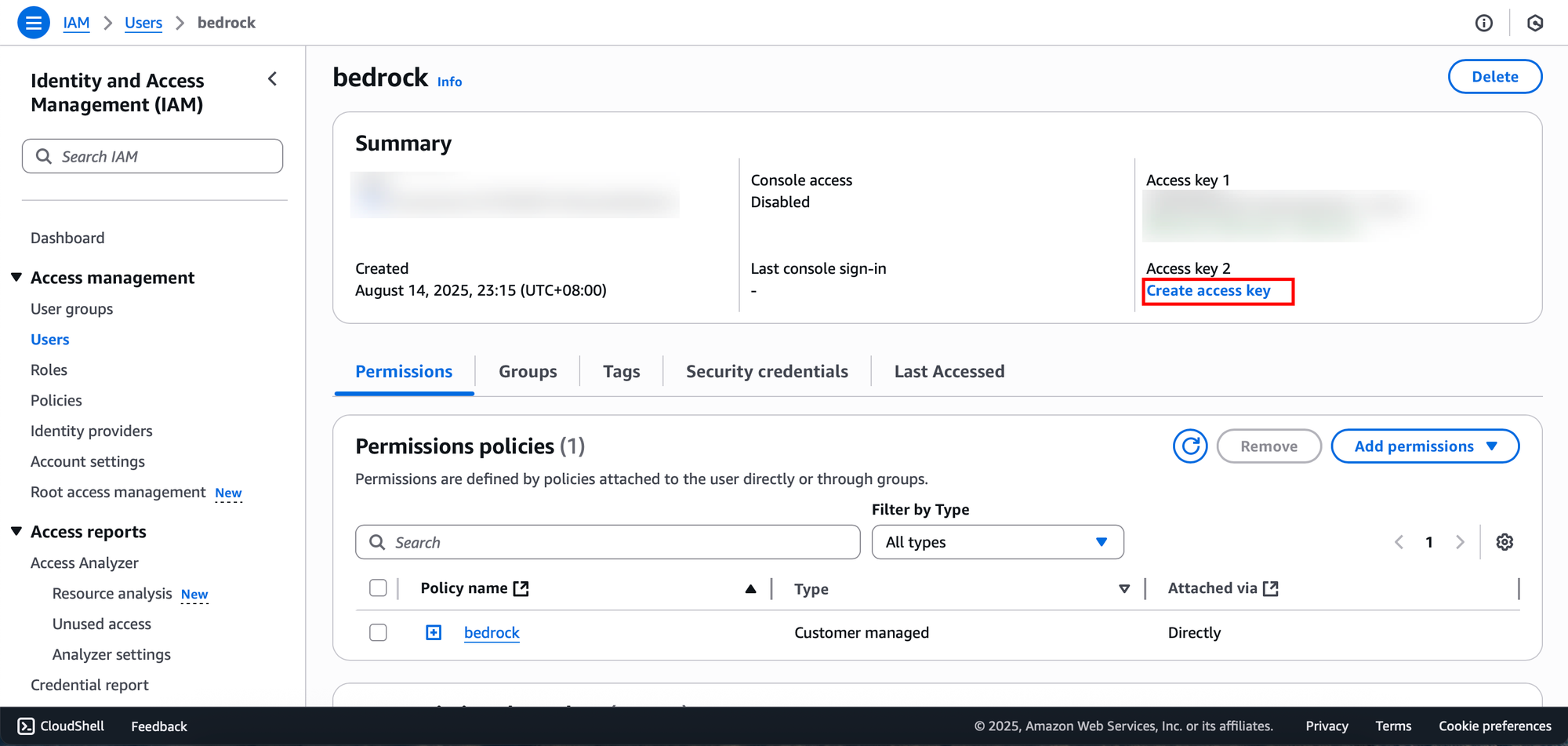Open the hamburger navigation menu
1568x746 pixels.
point(33,23)
